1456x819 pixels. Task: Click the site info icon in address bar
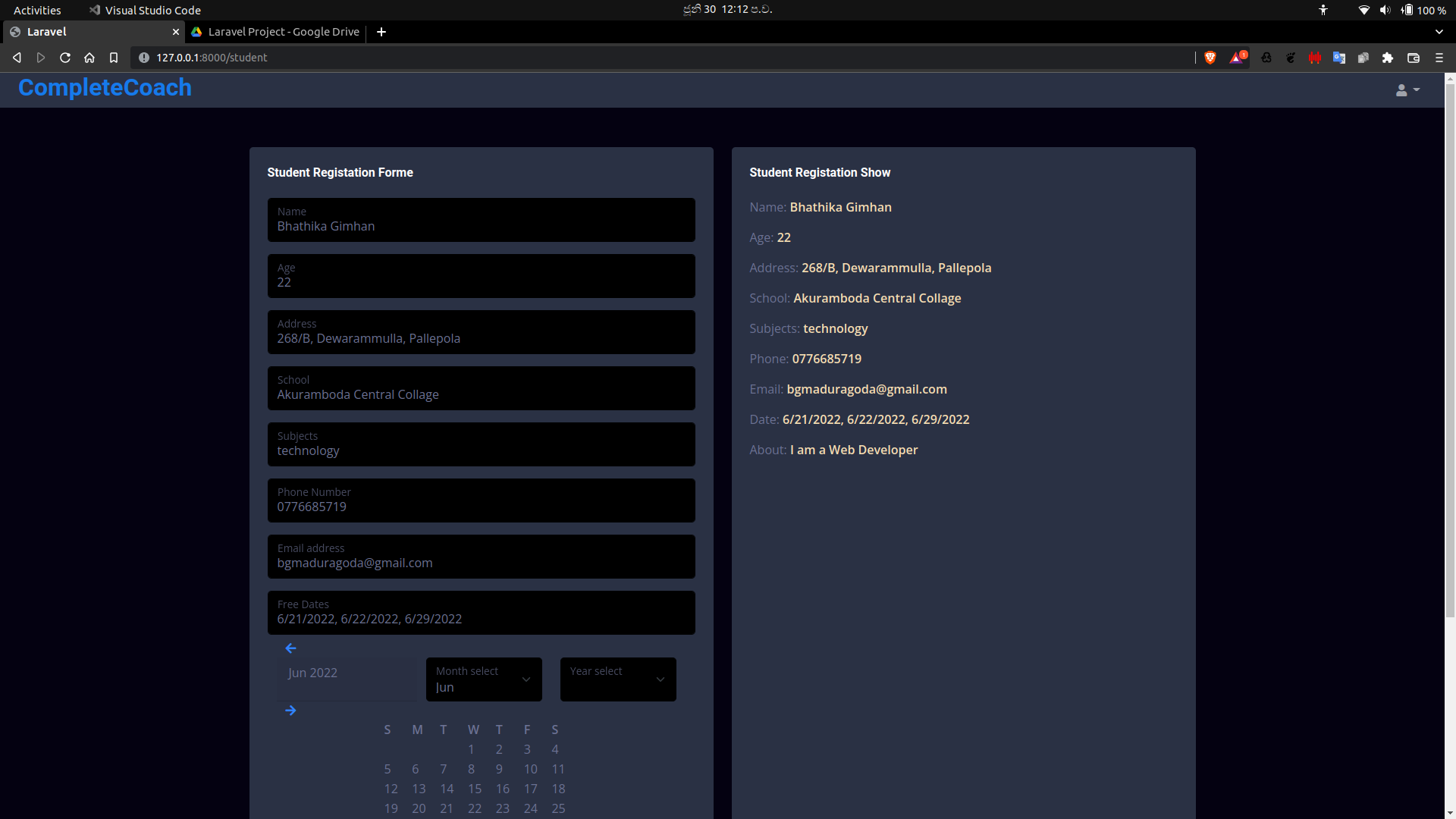point(143,57)
